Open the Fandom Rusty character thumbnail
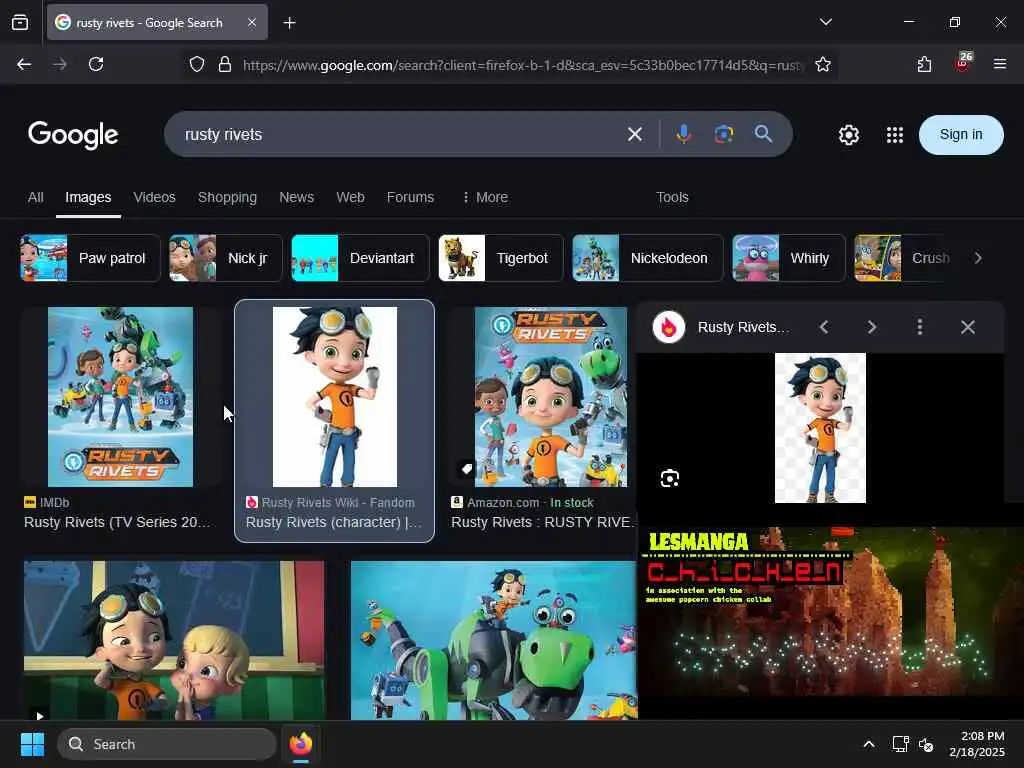This screenshot has width=1024, height=768. tap(334, 396)
